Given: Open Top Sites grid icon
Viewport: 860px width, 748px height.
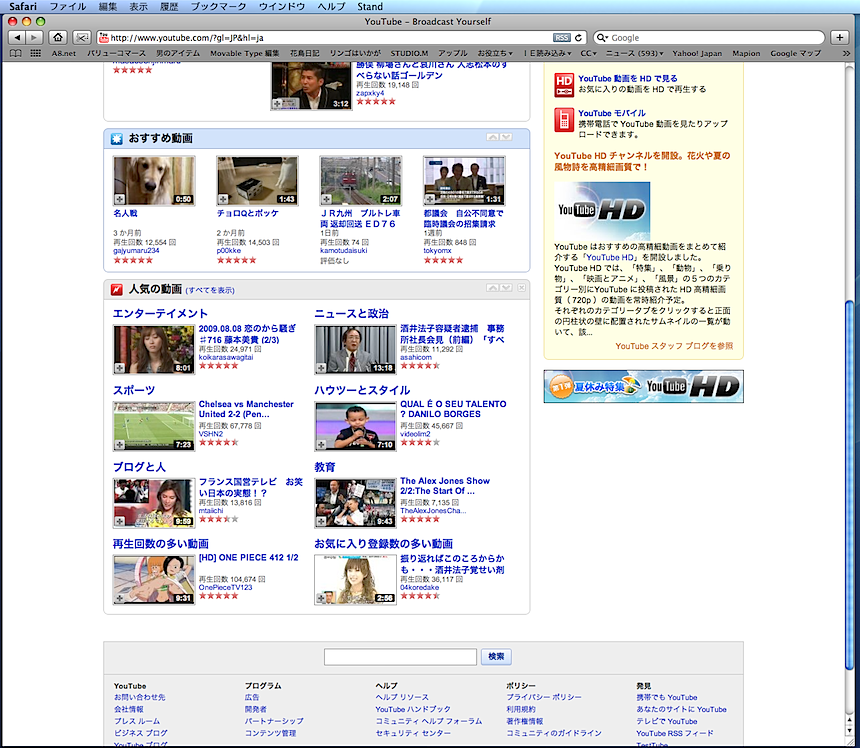Looking at the screenshot, I should pyautogui.click(x=36, y=53).
